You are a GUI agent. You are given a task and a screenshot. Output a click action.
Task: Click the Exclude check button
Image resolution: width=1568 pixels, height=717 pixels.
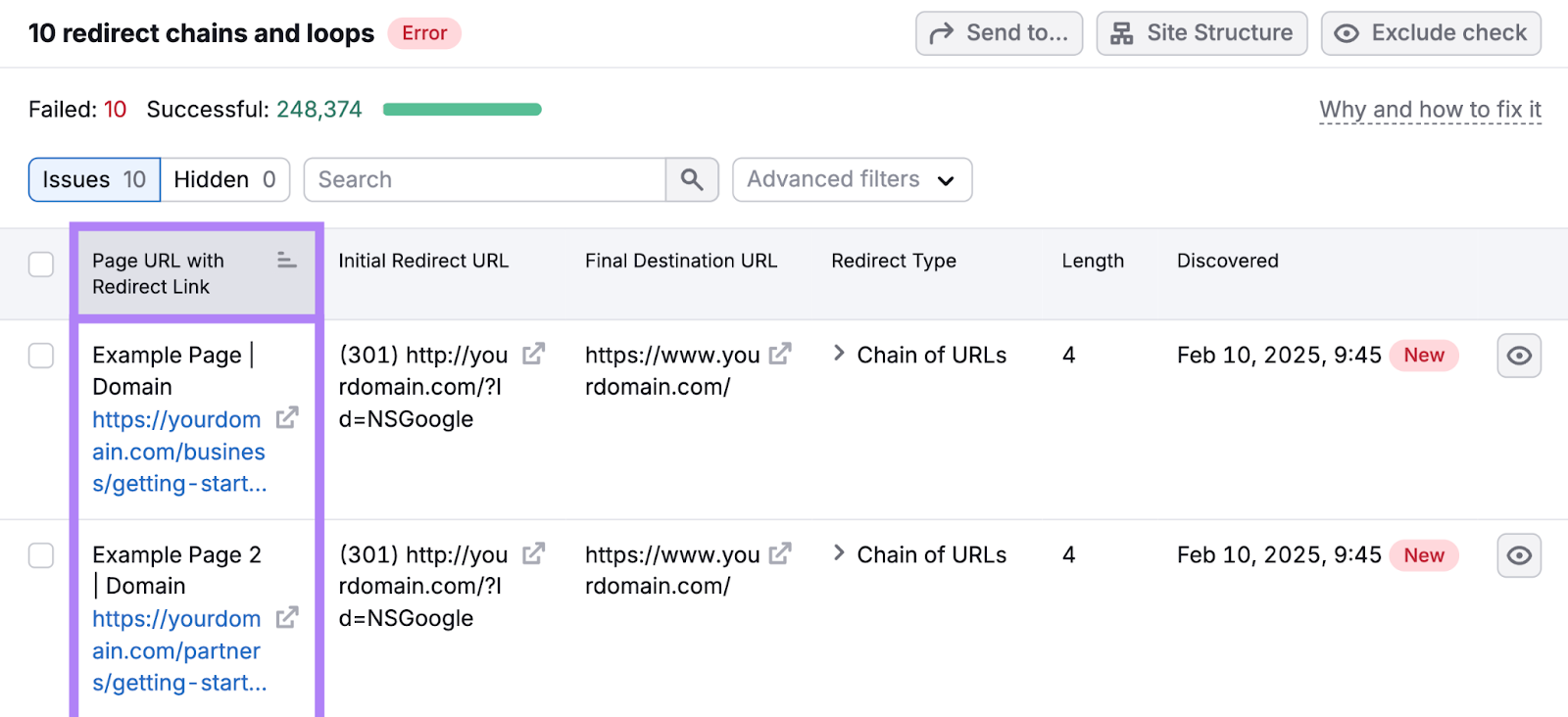pyautogui.click(x=1431, y=33)
